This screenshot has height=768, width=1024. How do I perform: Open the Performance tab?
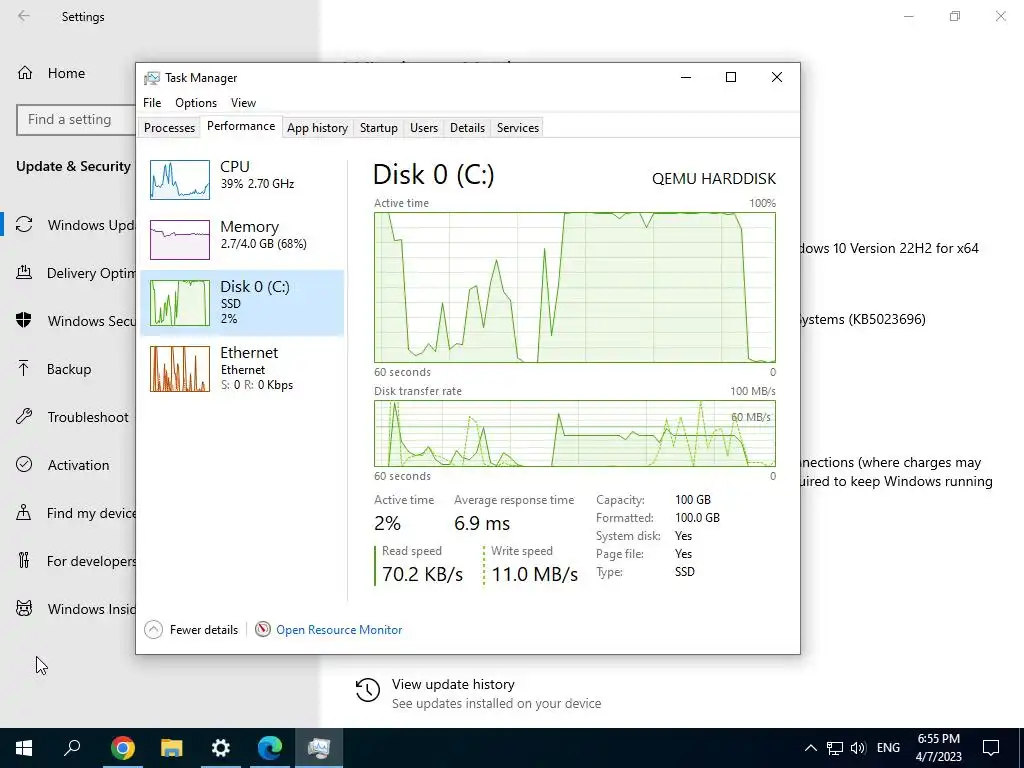pos(241,126)
